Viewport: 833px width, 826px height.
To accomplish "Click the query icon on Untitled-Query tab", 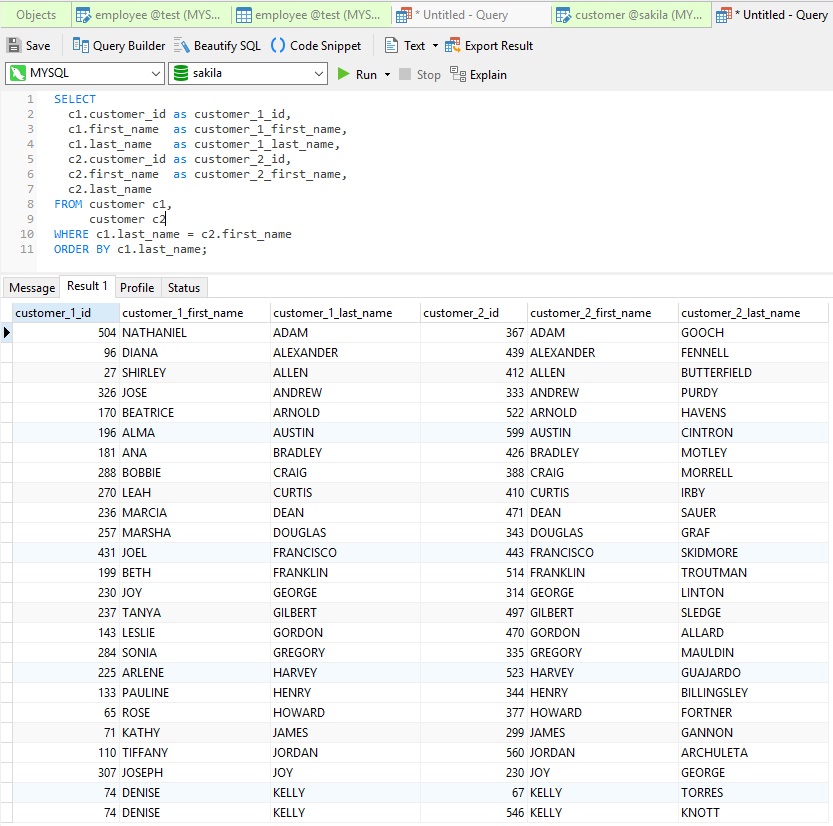I will click(403, 14).
